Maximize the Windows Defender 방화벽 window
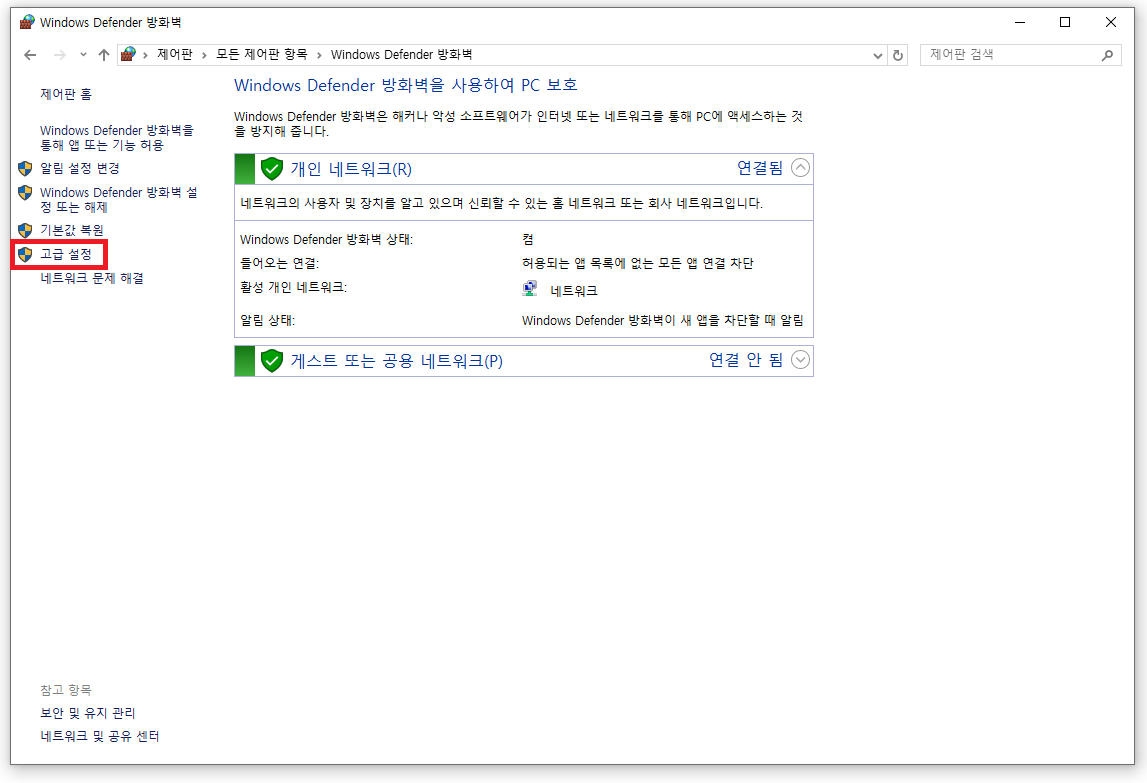 click(1065, 23)
